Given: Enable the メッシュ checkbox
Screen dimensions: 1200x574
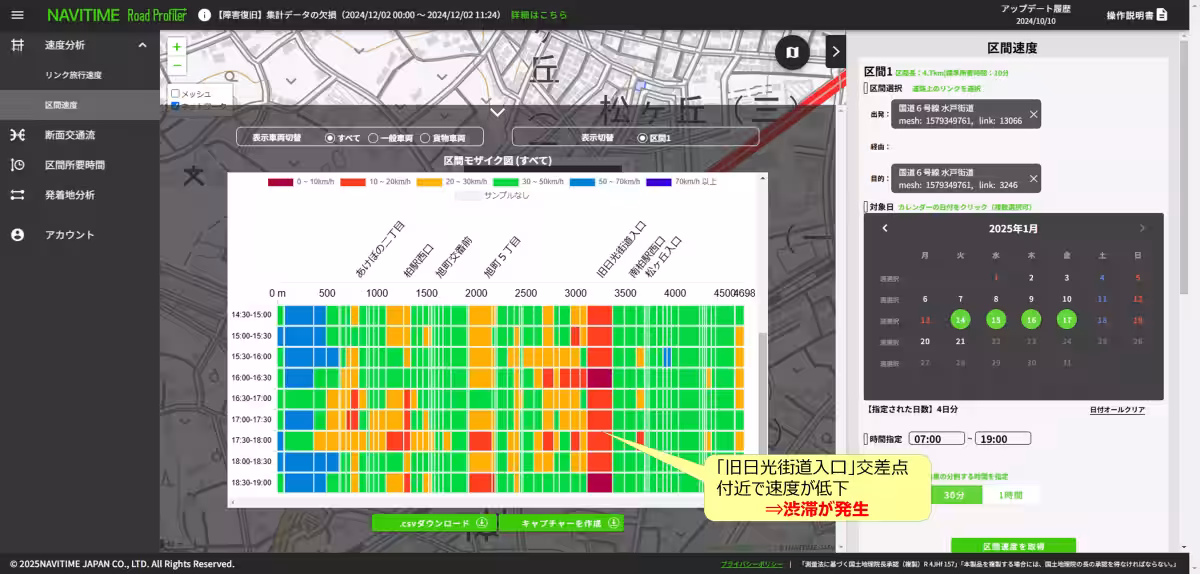Looking at the screenshot, I should tap(176, 93).
